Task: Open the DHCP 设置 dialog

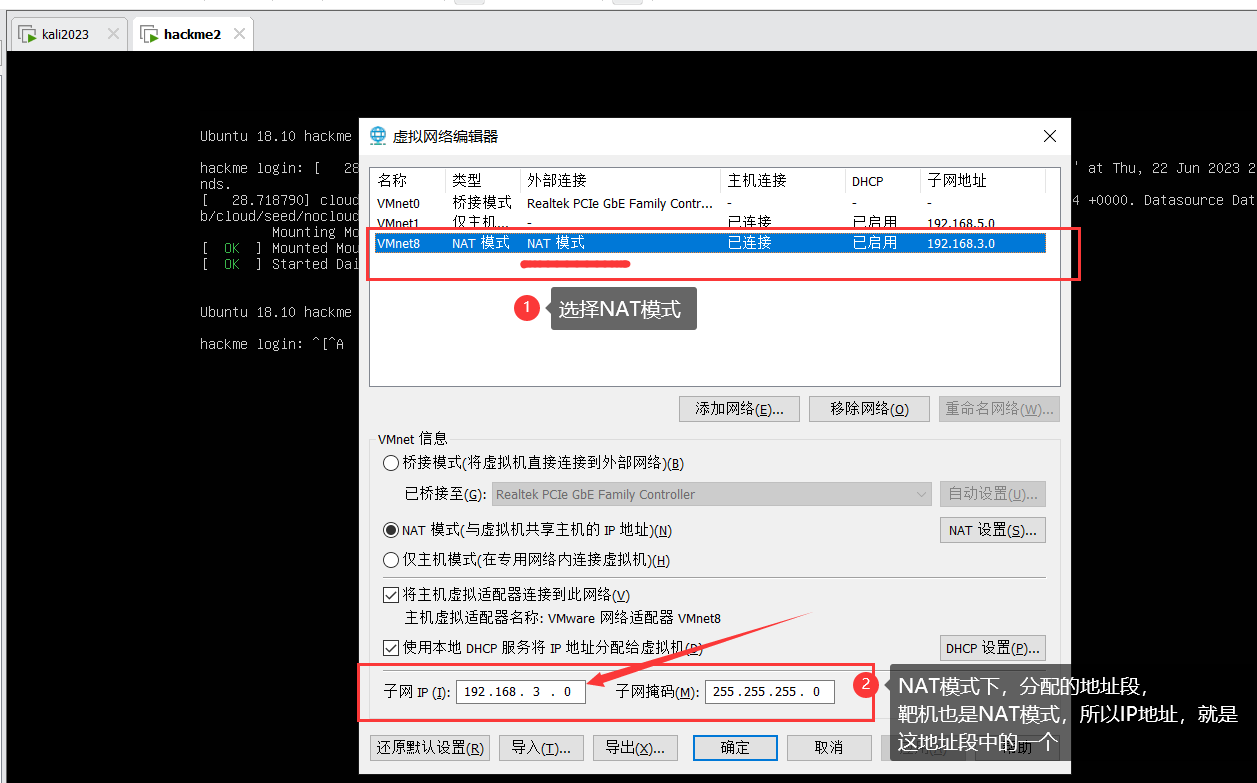Action: [x=992, y=648]
